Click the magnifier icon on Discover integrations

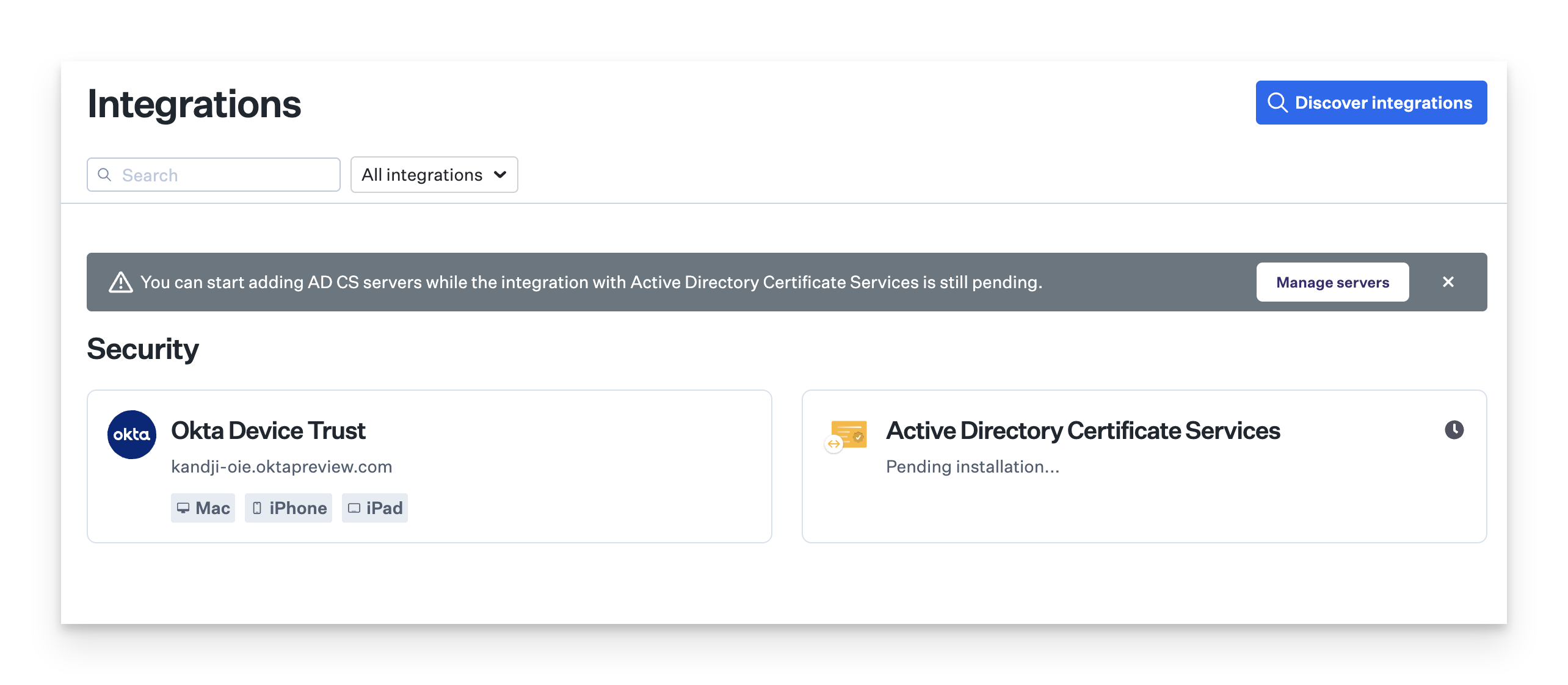tap(1277, 103)
